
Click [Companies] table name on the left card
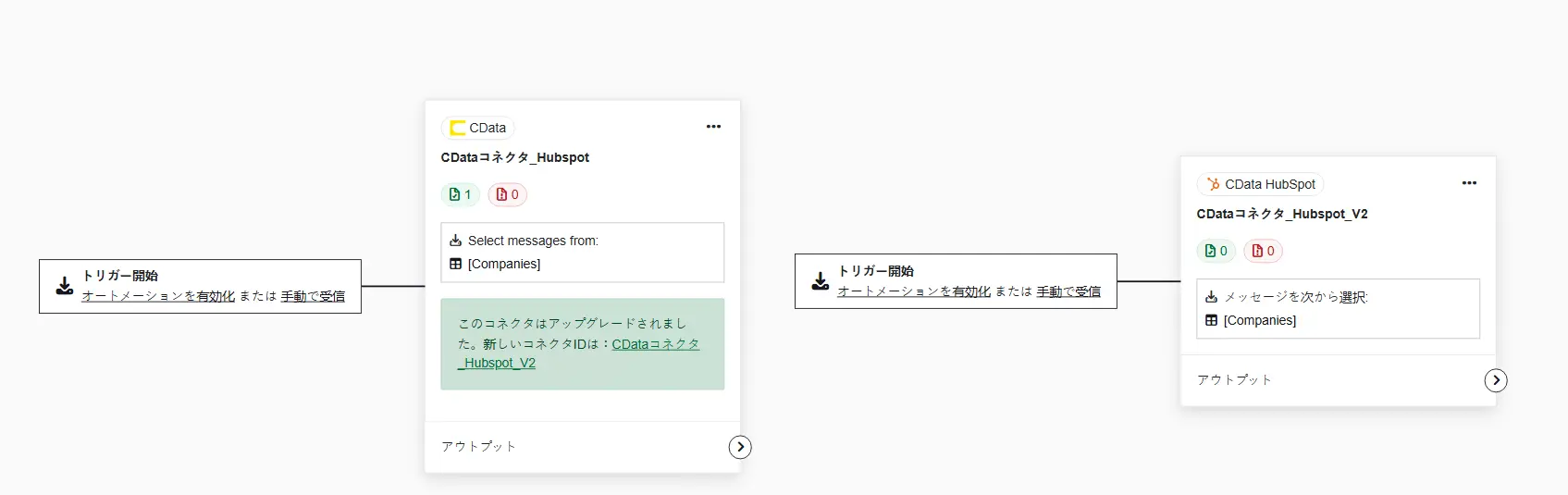(x=504, y=264)
